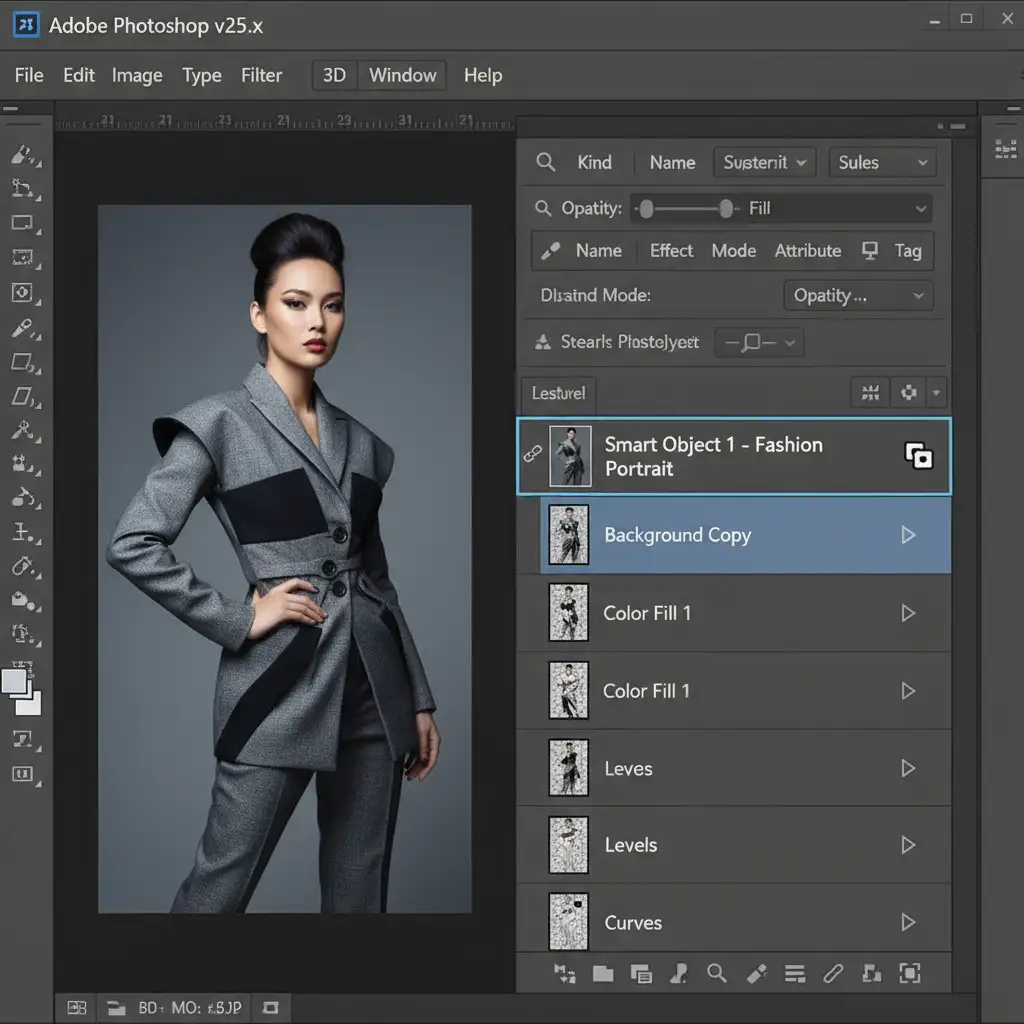Click the brush icon beside Name filter

point(550,251)
